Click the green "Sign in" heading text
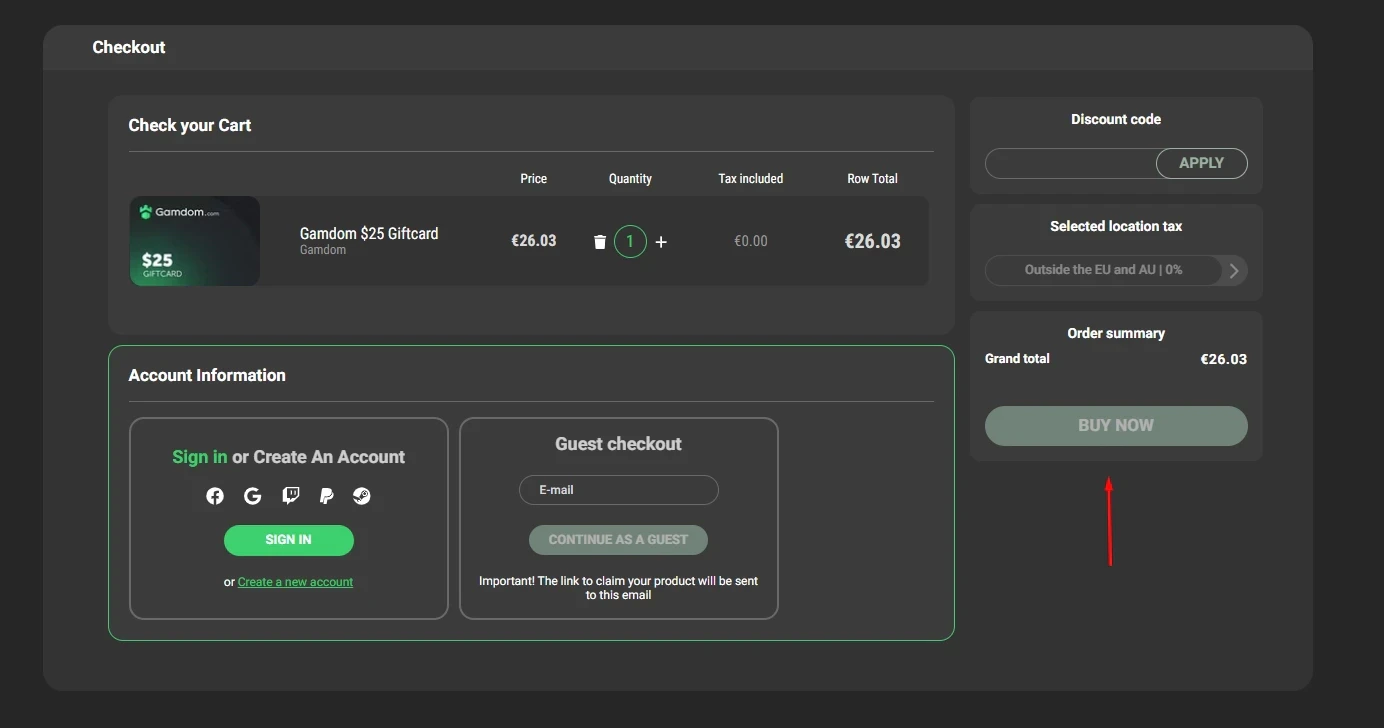This screenshot has height=728, width=1384. click(x=200, y=457)
